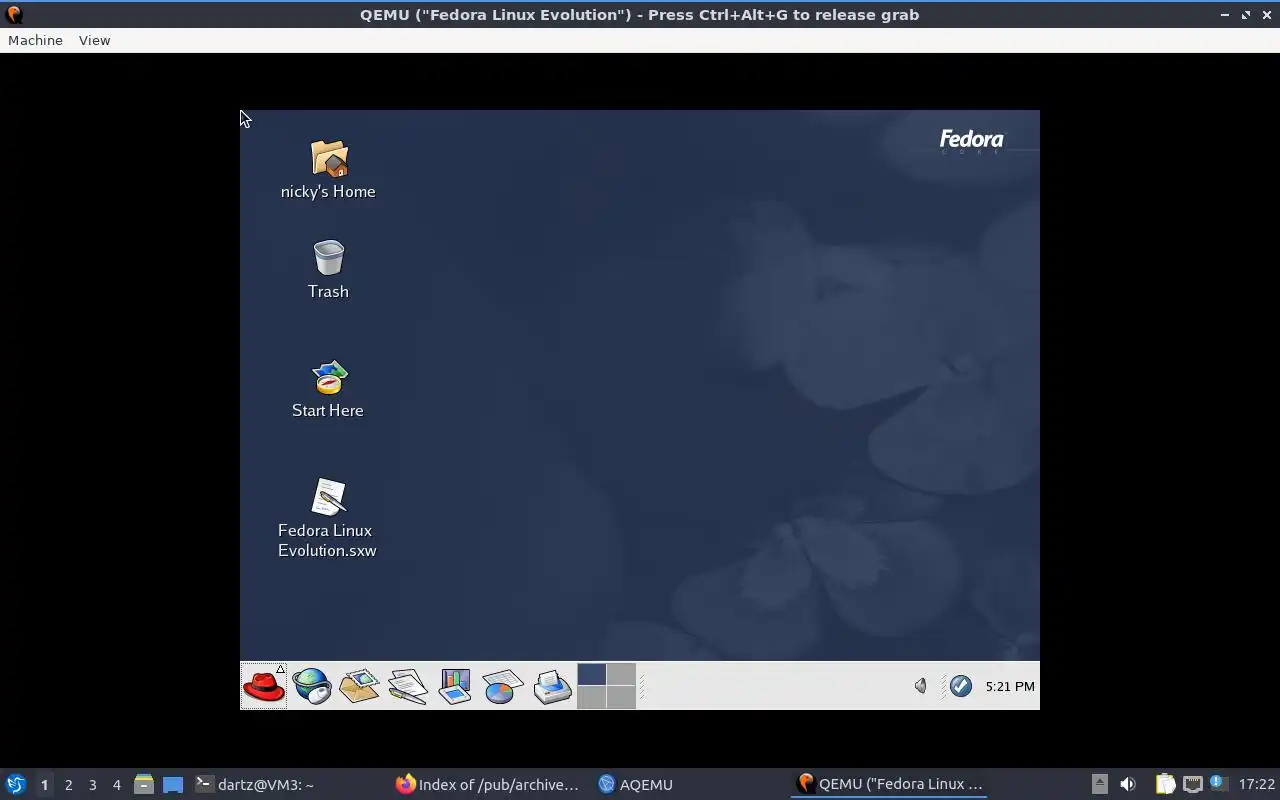This screenshot has width=1280, height=800.
Task: Click the volume speaker in Fedora panel
Action: point(921,686)
